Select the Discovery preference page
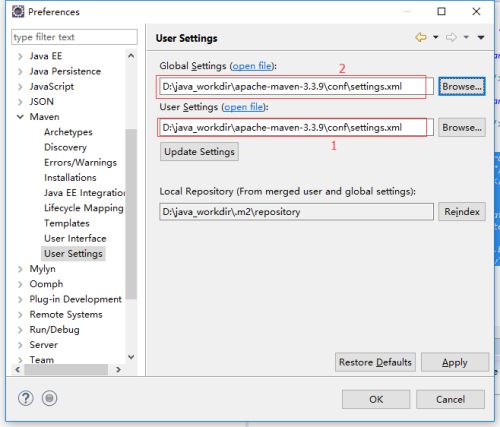Screen dimensions: 500x427 click(x=65, y=147)
